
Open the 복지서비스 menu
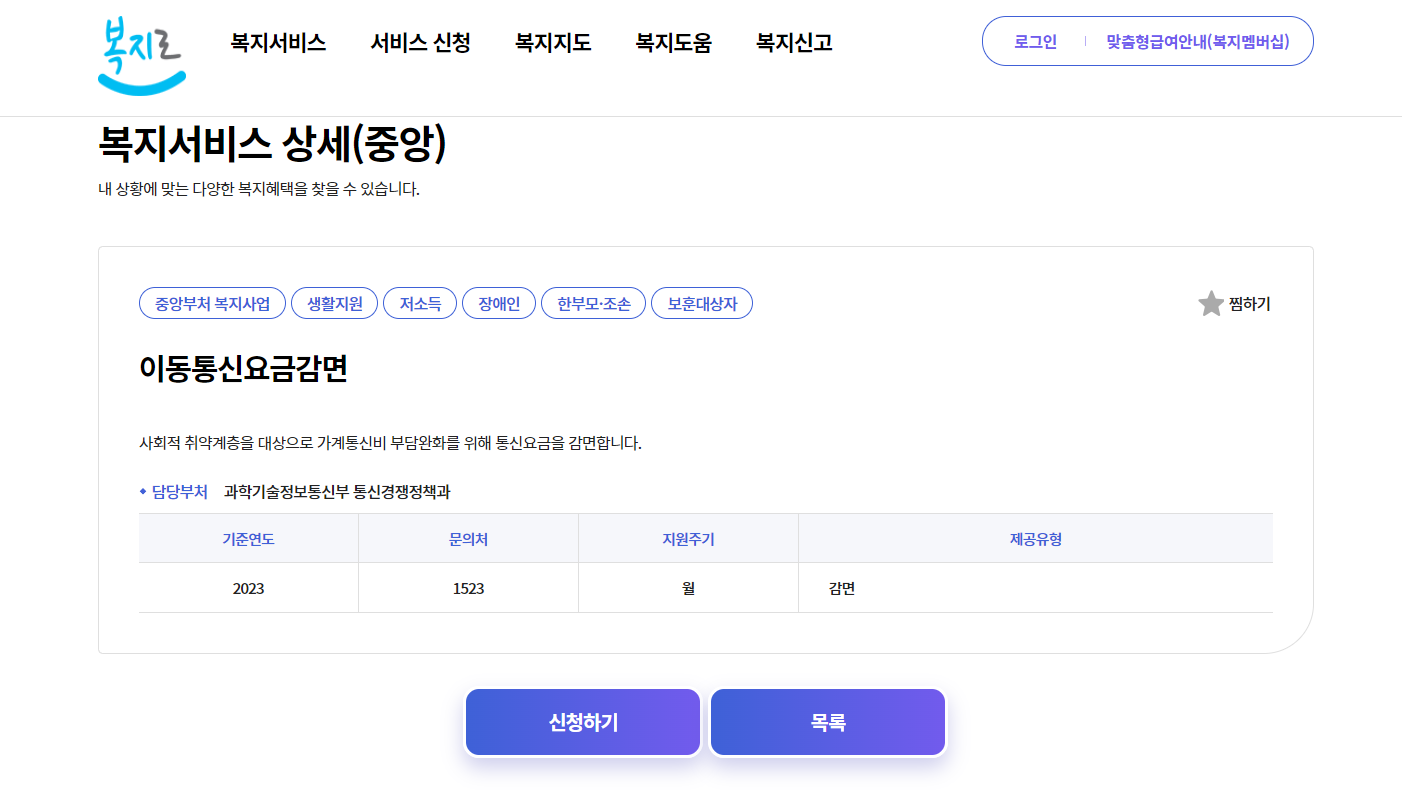(x=277, y=42)
